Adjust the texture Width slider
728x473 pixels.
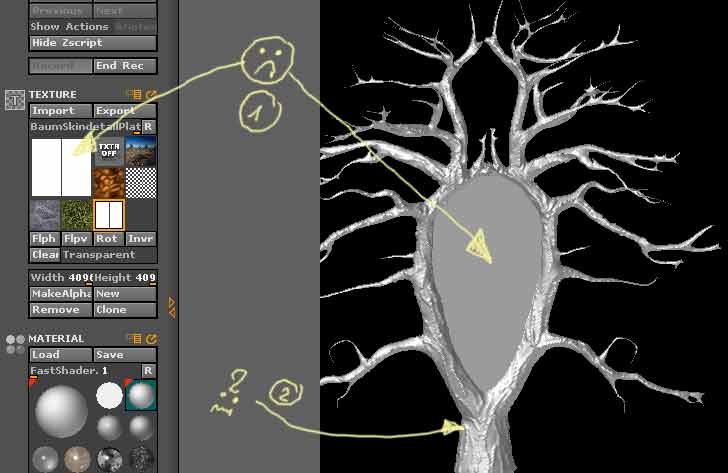coord(60,278)
